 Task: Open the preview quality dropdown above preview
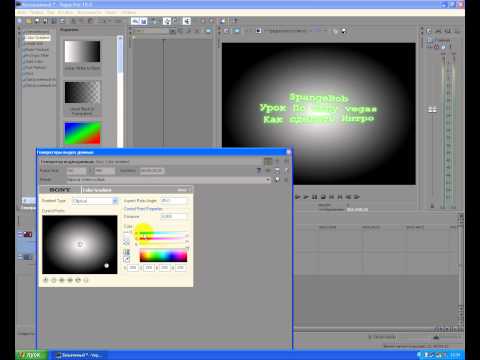tap(289, 31)
